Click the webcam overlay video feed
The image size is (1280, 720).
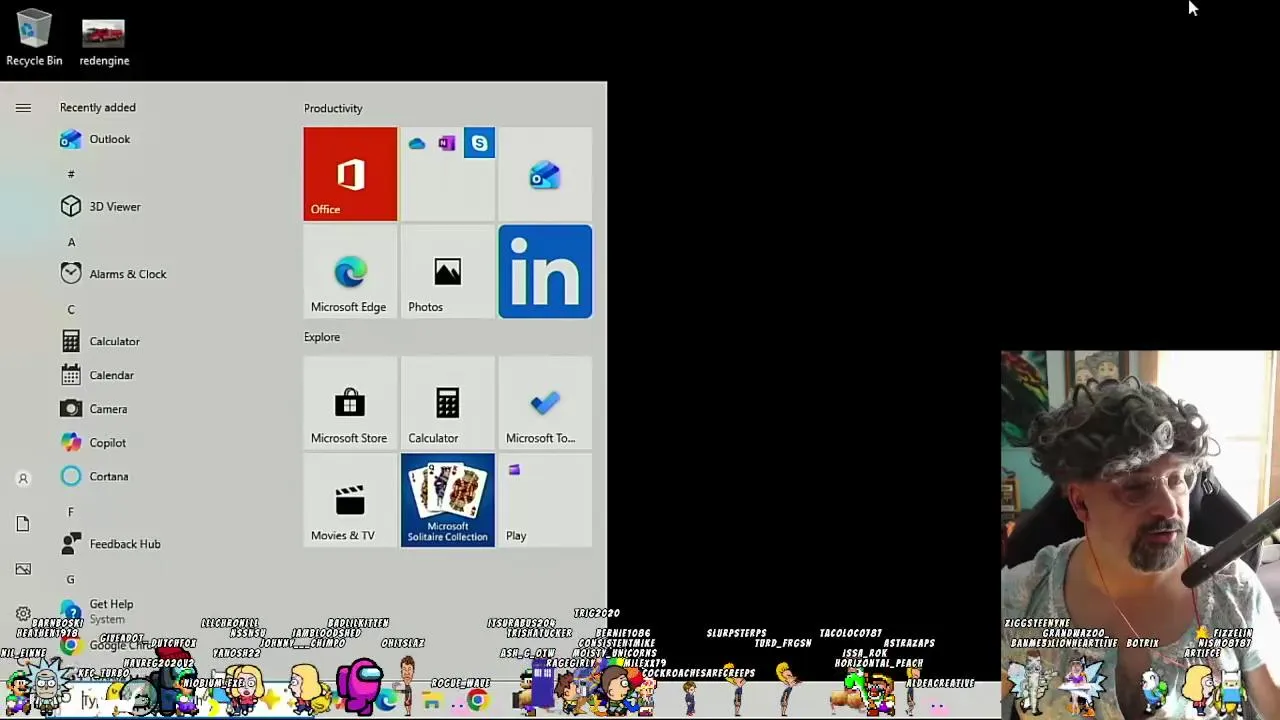click(x=1140, y=535)
